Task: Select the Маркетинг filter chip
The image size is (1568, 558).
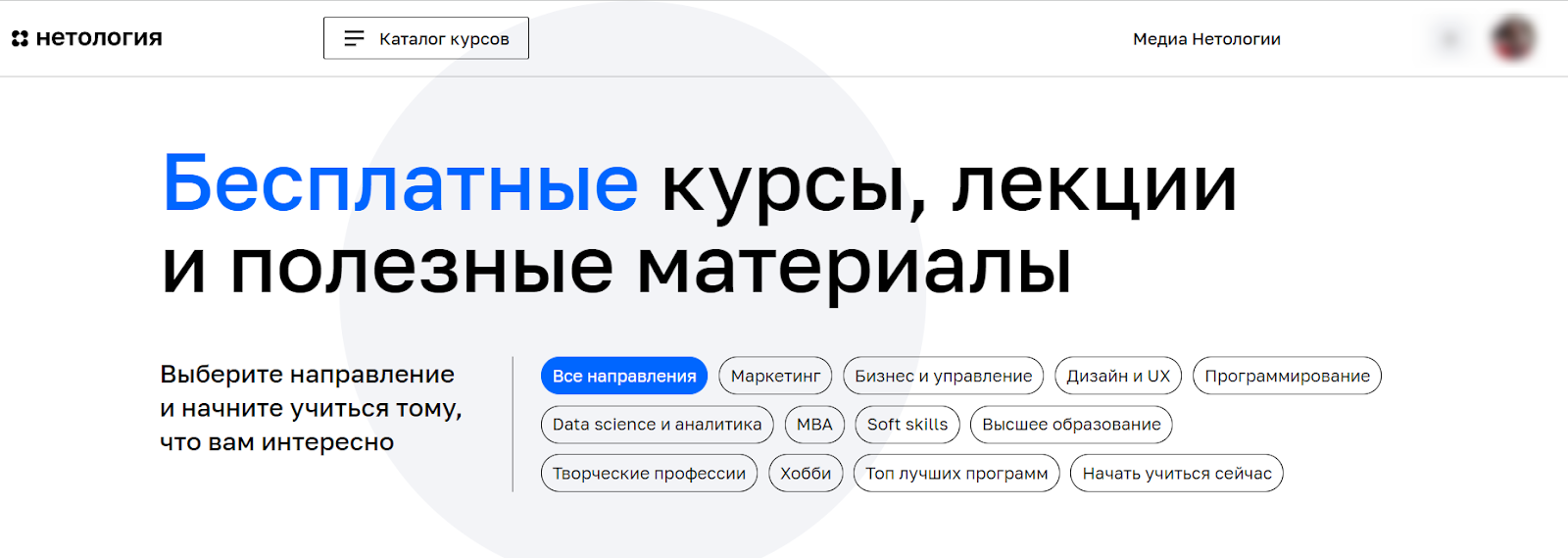Action: 775,376
